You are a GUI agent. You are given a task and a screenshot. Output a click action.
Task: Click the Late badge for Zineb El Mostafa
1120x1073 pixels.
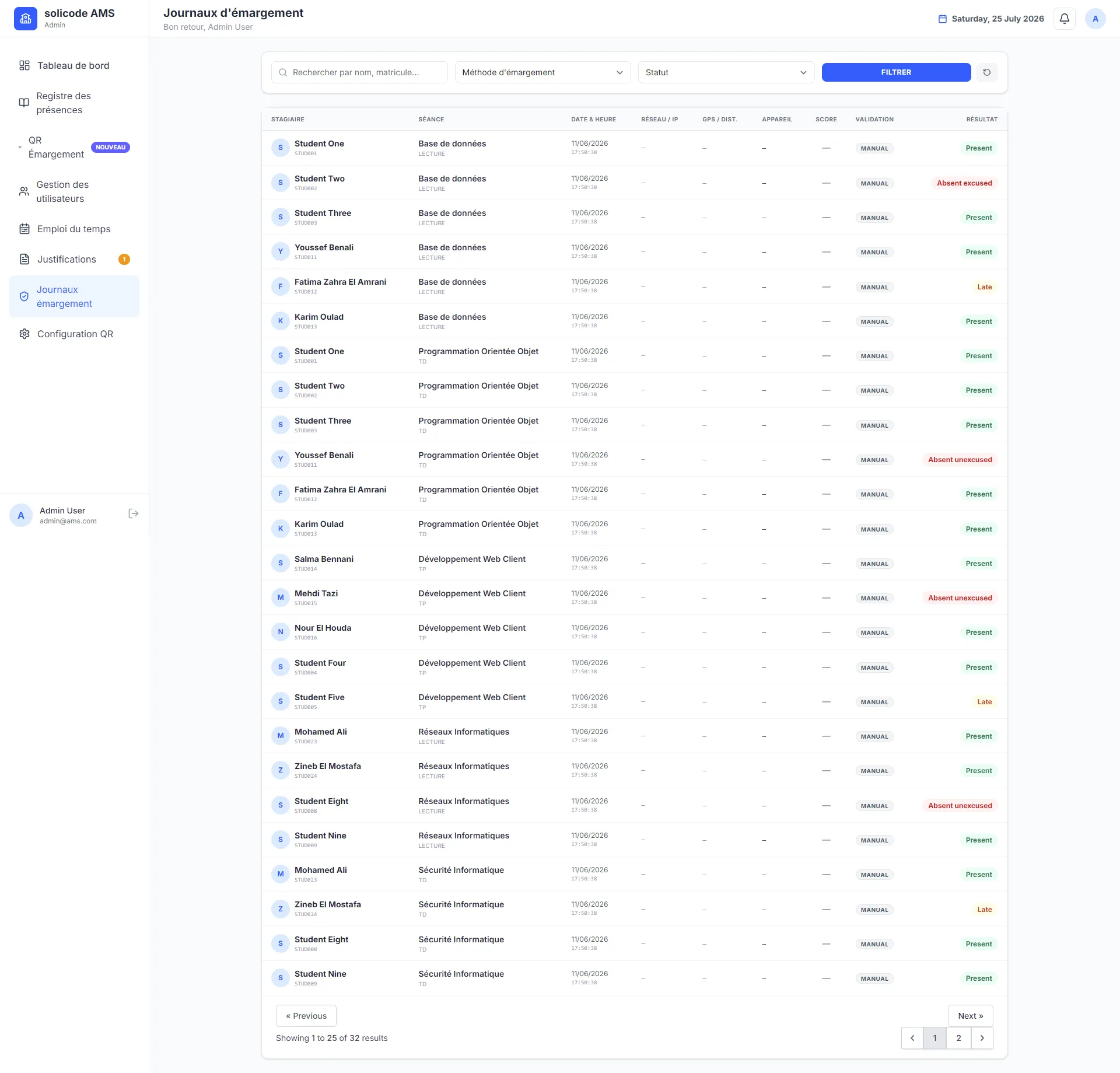[x=985, y=910]
